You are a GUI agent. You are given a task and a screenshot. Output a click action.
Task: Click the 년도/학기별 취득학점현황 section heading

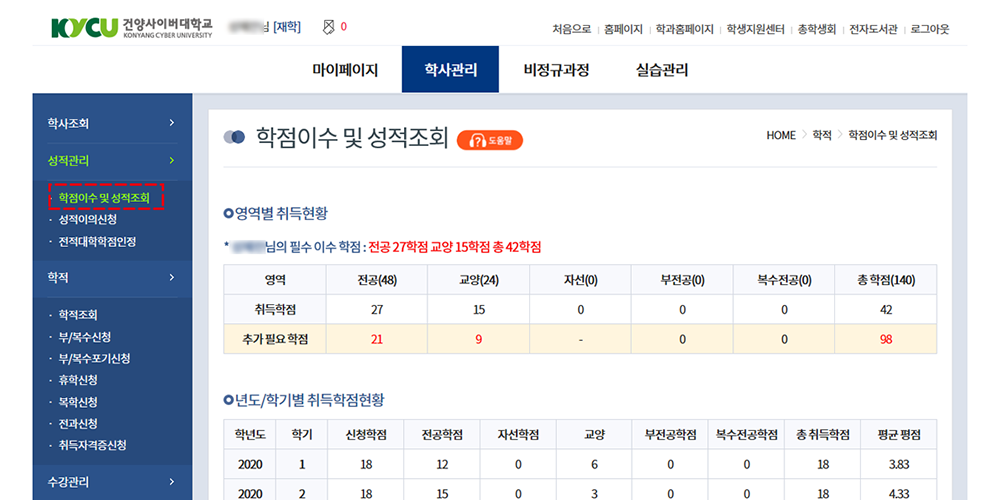point(305,401)
